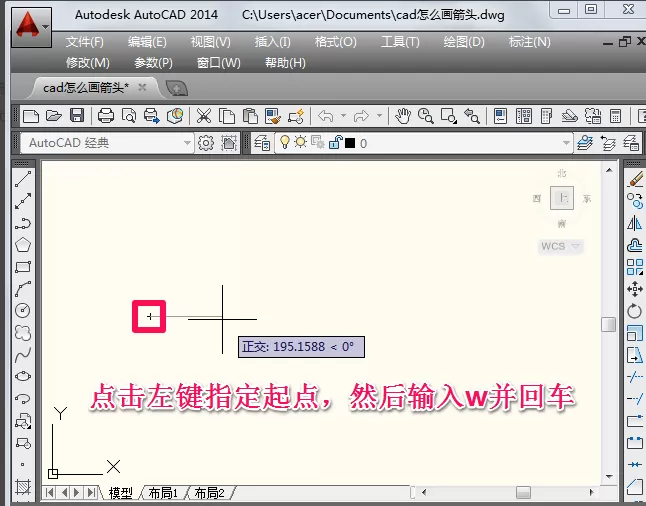Click the Copy icon in toolbar
Image resolution: width=646 pixels, height=506 pixels.
click(227, 116)
